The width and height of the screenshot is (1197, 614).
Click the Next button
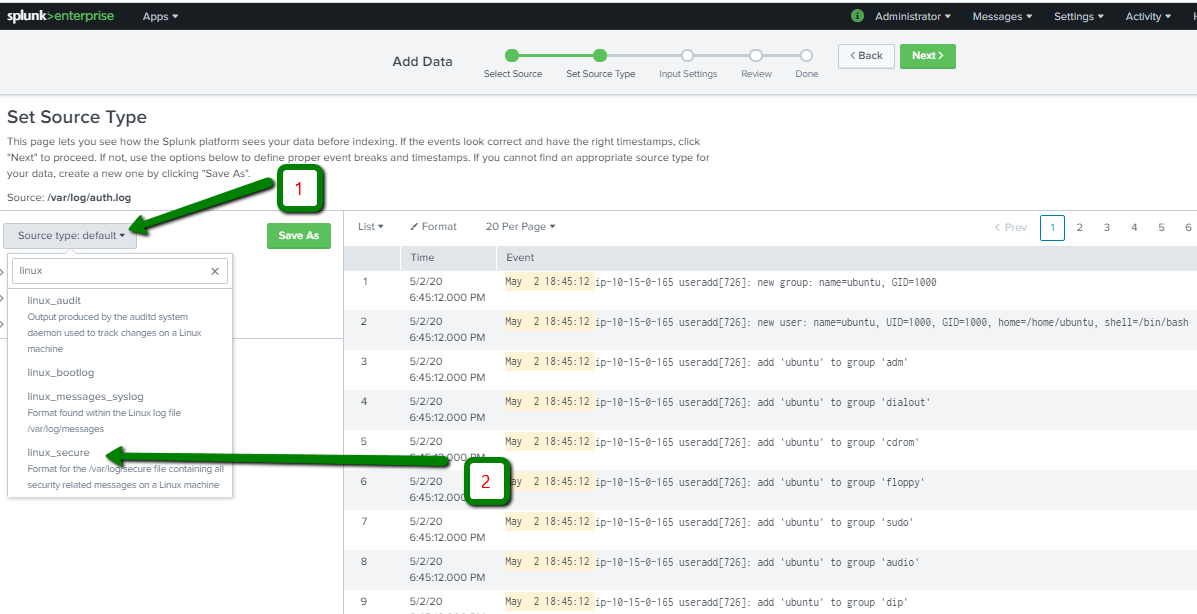926,56
